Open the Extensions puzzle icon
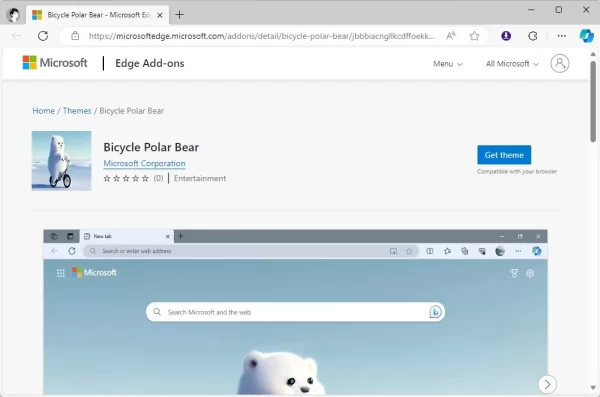The width and height of the screenshot is (600, 397). coord(533,36)
